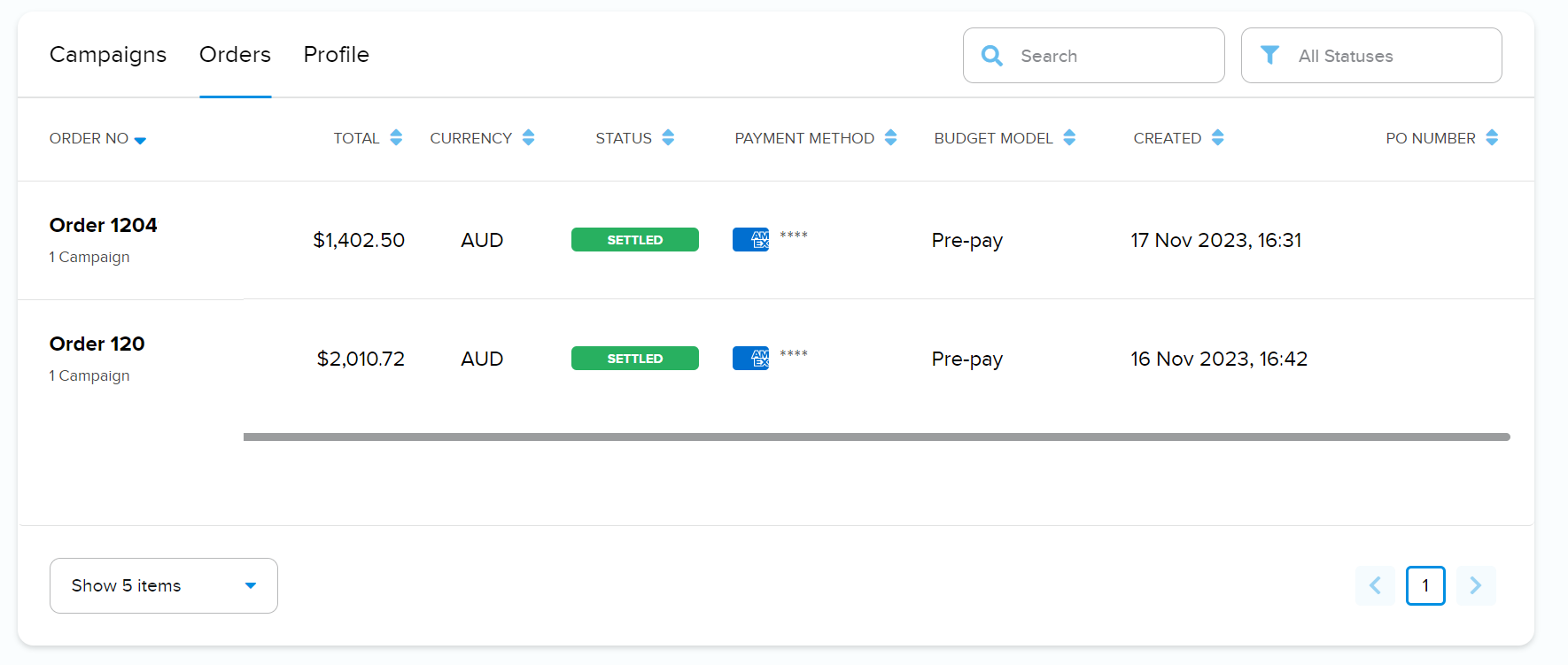Click masked card digits for Order 120
The height and width of the screenshot is (665, 1568).
794,353
